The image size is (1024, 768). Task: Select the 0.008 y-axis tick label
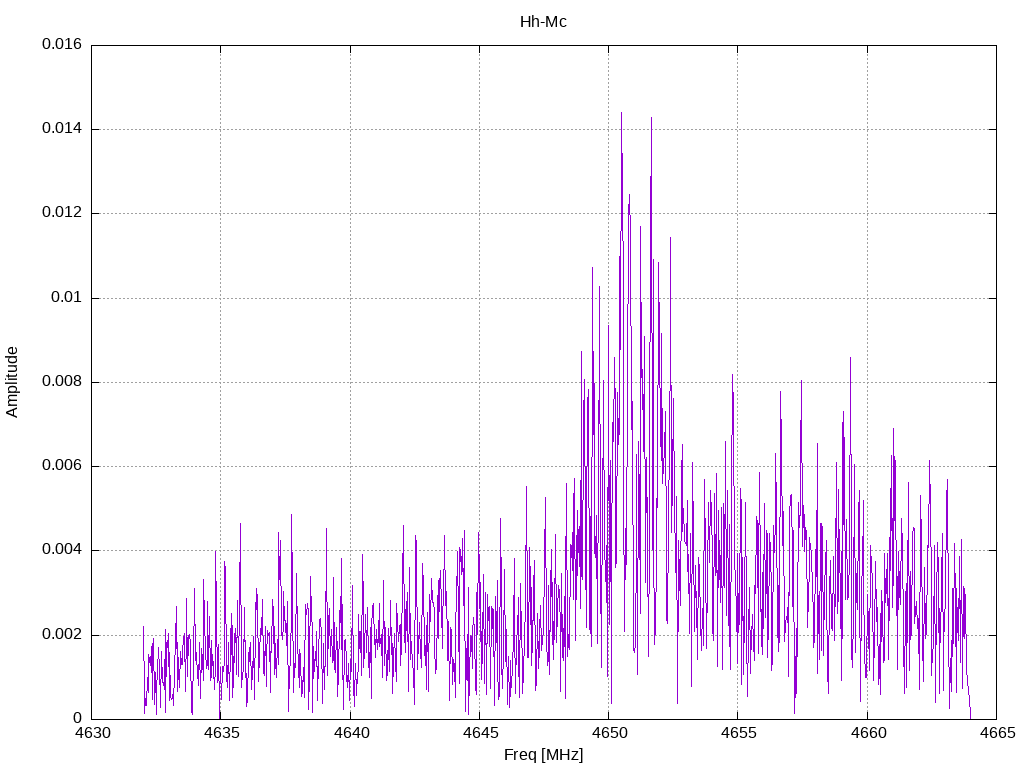[62, 382]
